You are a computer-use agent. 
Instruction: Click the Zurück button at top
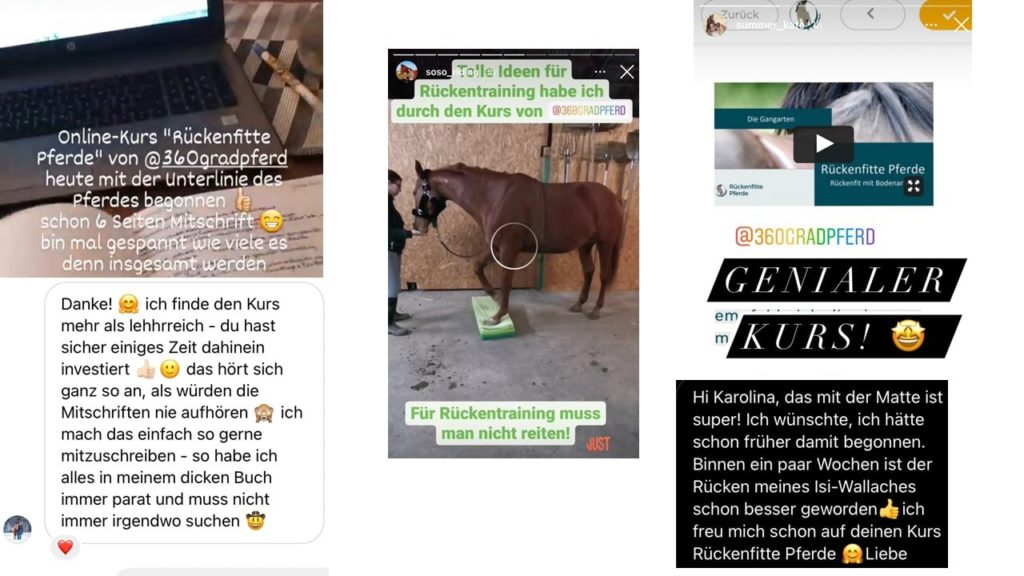click(740, 14)
